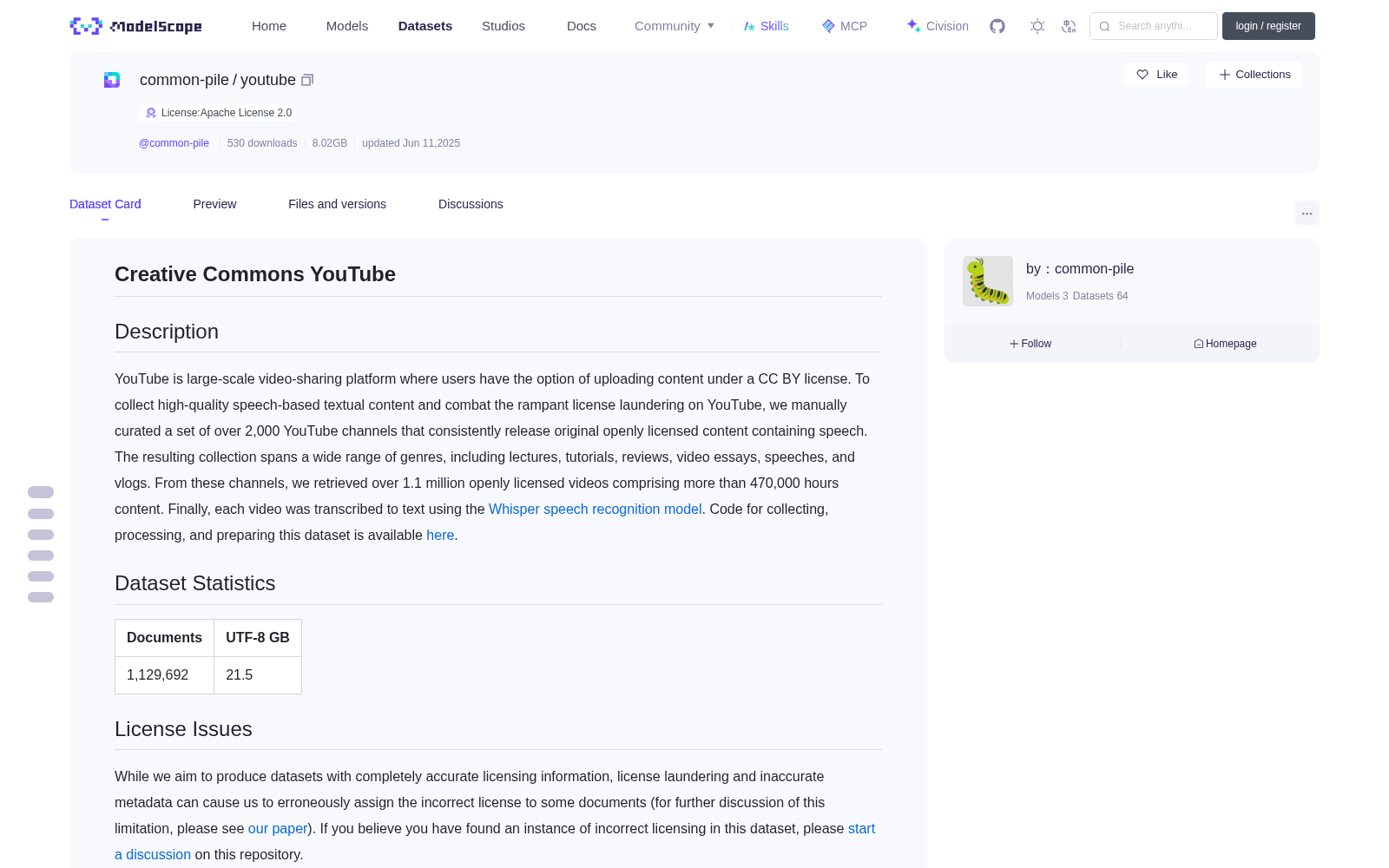Click the dataset avatar icon beside common-pile
This screenshot has height=868, width=1389.
(112, 80)
